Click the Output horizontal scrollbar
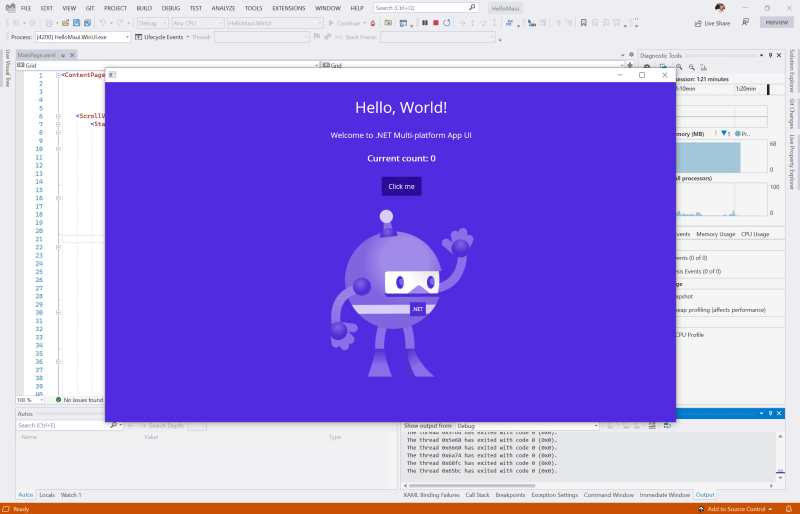 [472, 485]
